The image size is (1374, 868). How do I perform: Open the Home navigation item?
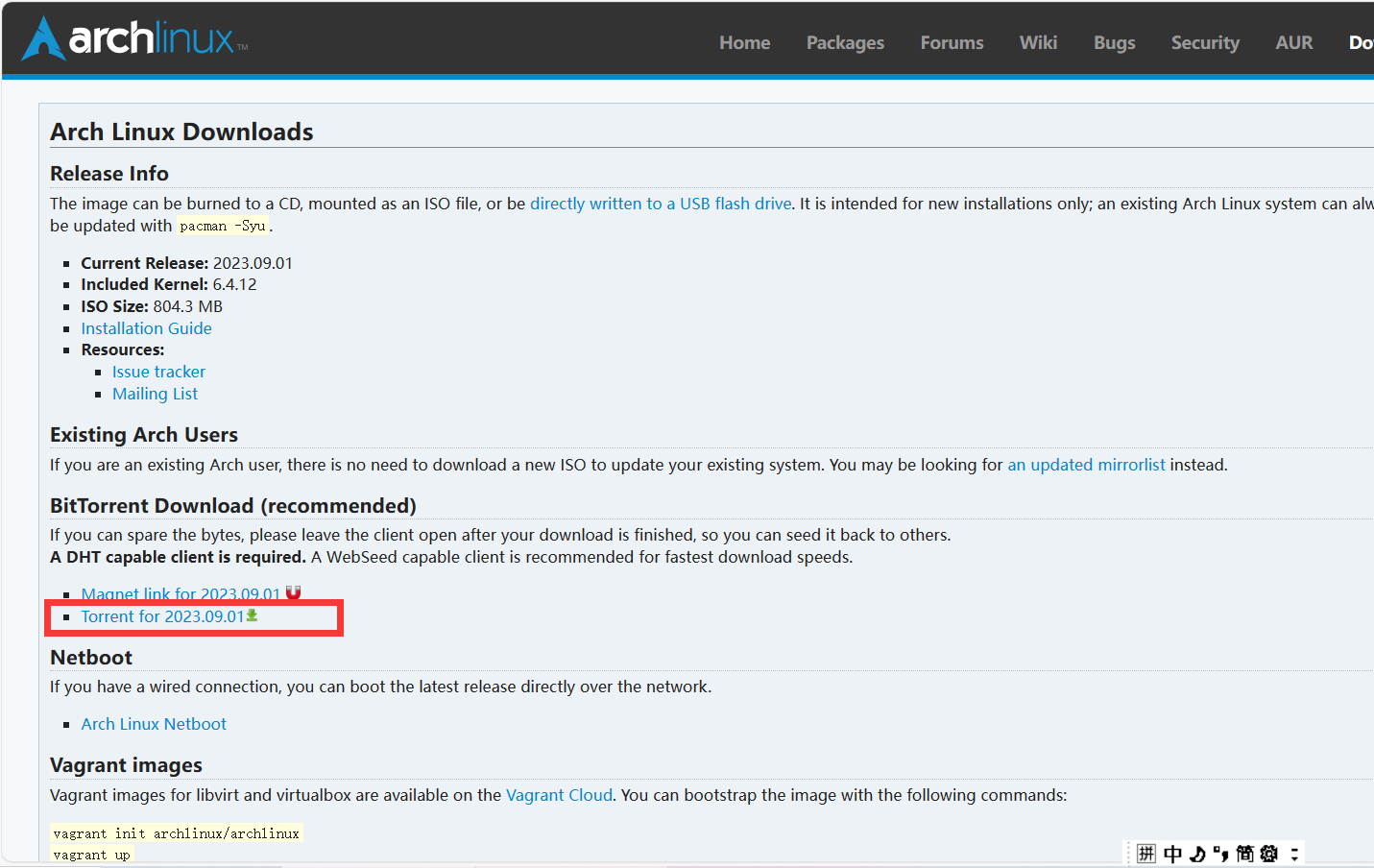click(x=745, y=42)
